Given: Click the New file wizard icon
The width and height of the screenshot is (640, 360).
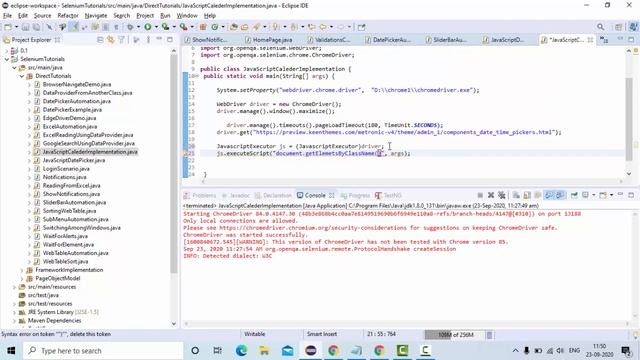Looking at the screenshot, I should click(7, 27).
